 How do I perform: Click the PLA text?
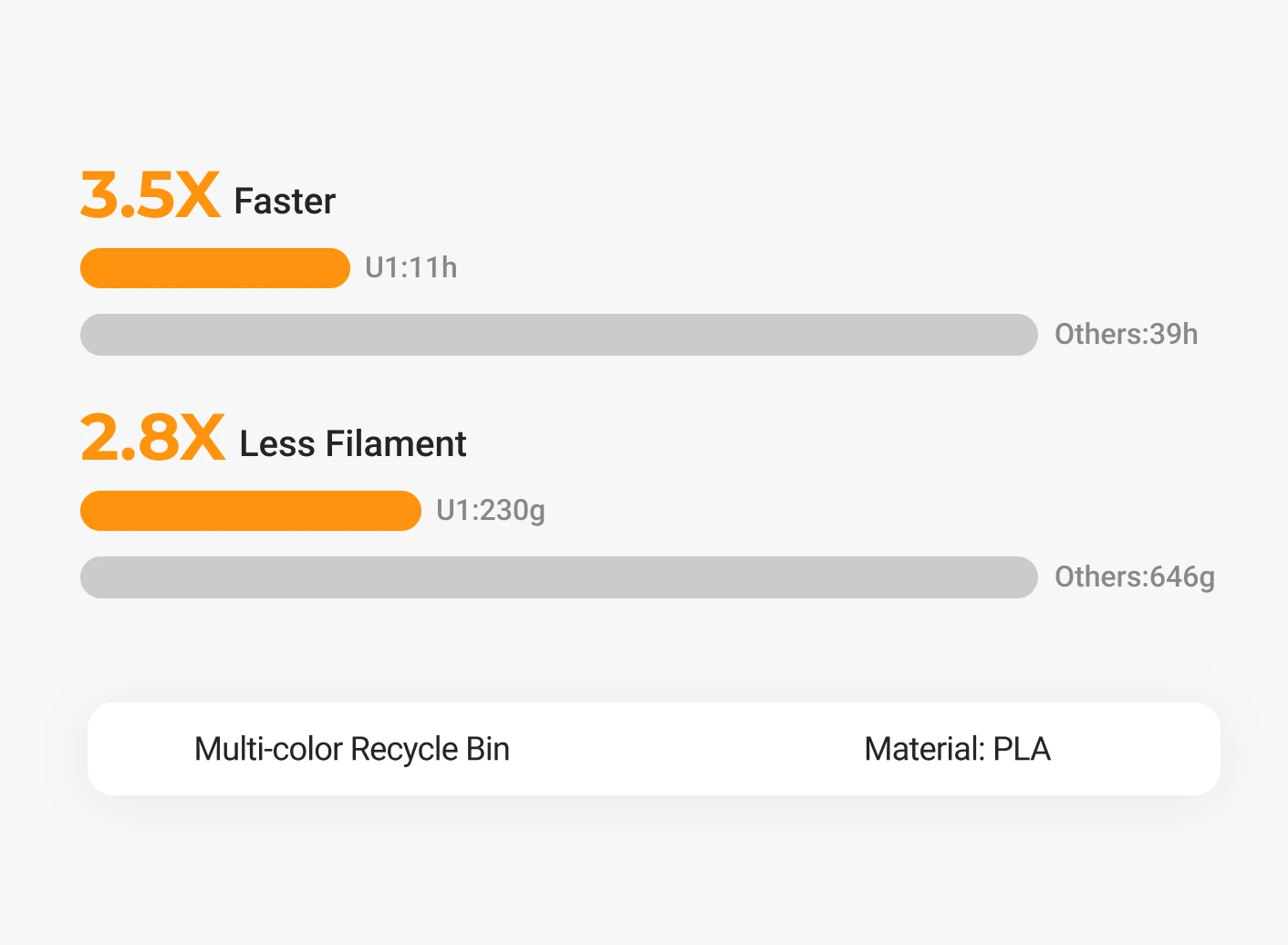tap(1022, 749)
